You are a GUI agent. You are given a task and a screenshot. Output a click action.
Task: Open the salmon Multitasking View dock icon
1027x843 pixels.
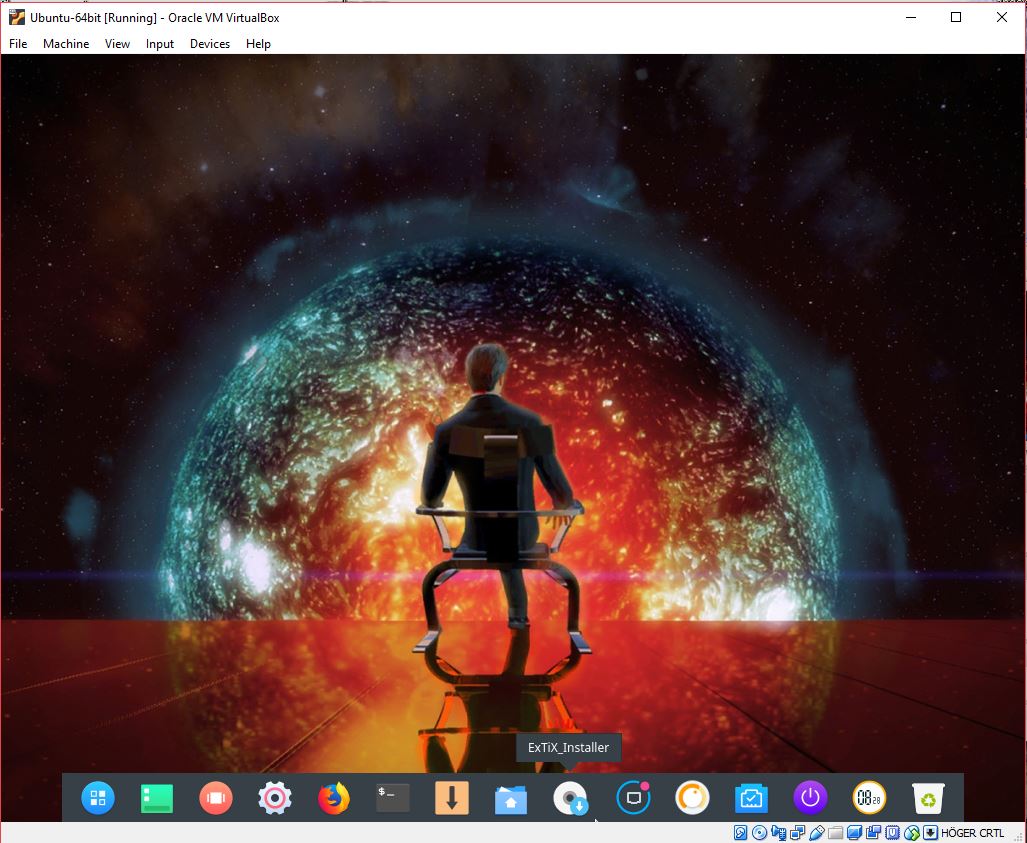[x=215, y=798]
